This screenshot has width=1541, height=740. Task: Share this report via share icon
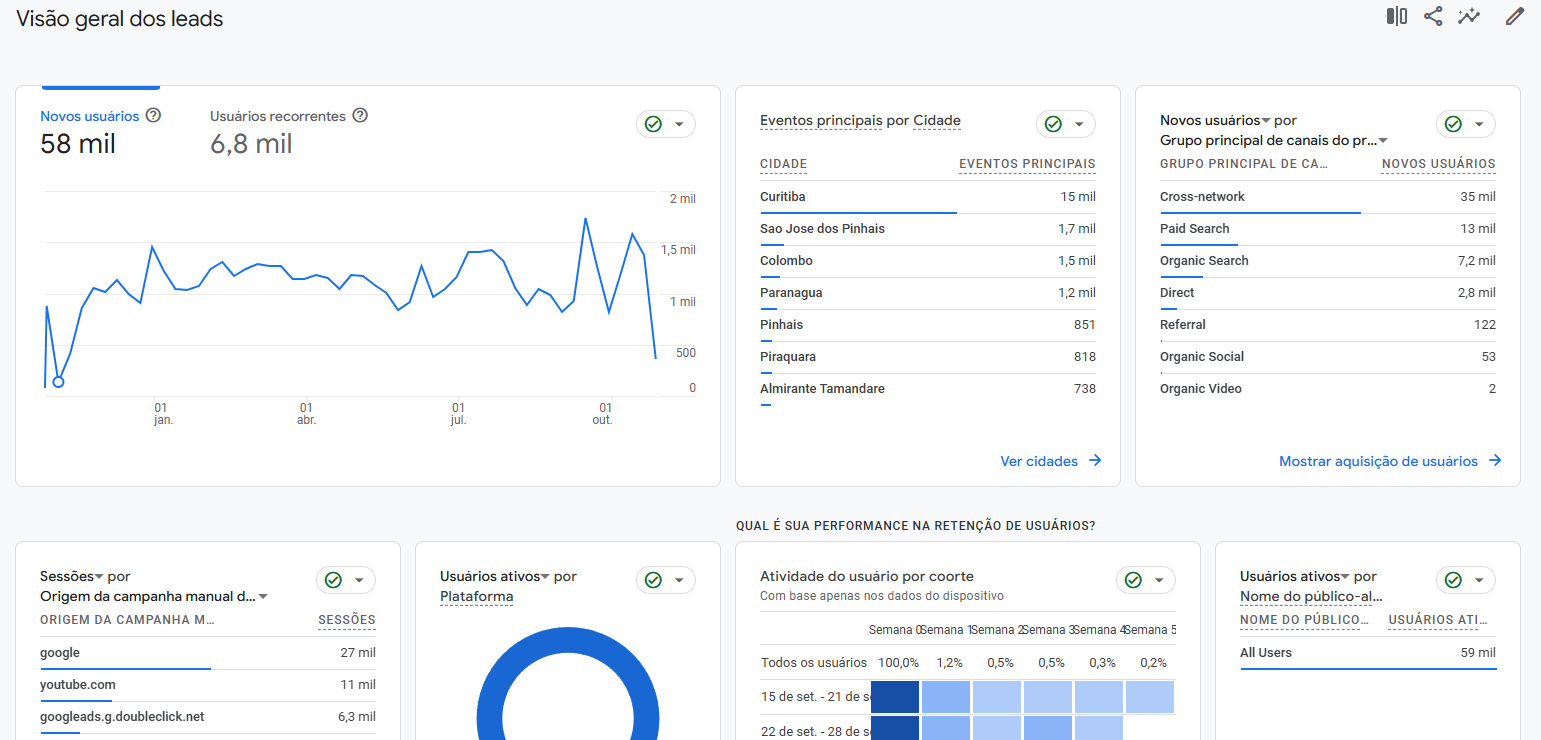coord(1433,16)
